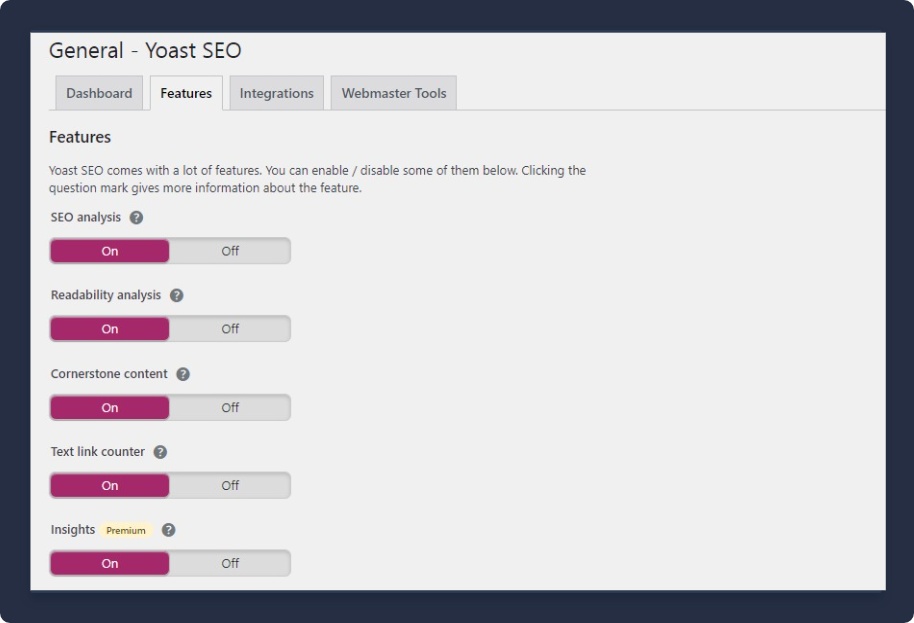
Task: Choose On for Cornerstone content
Action: click(x=110, y=407)
